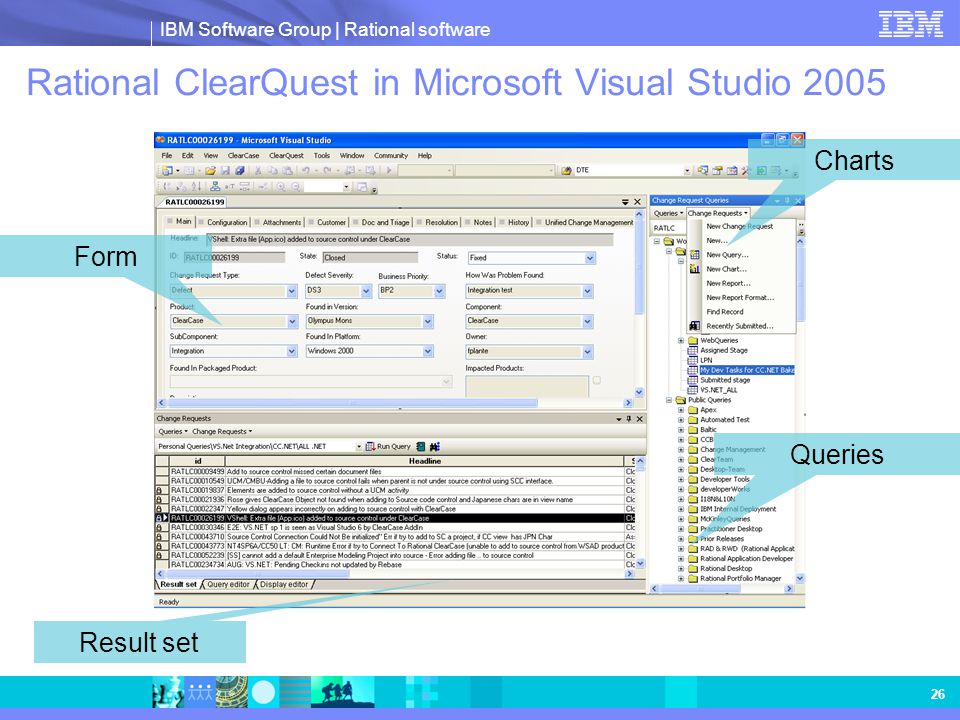The width and height of the screenshot is (960, 720).
Task: Click the Zoom Out magnifier toolbar icon
Action: click(x=296, y=187)
